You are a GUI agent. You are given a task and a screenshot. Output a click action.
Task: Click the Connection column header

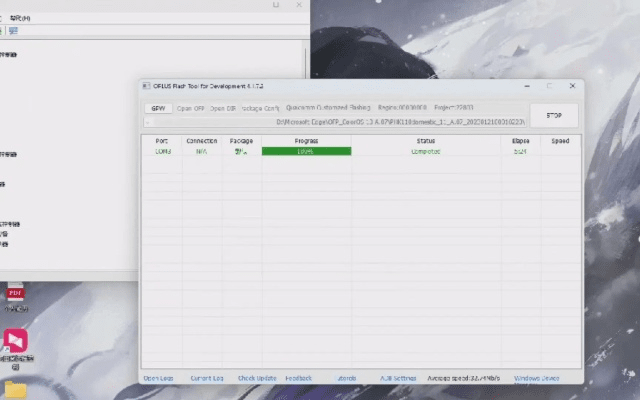(201, 141)
